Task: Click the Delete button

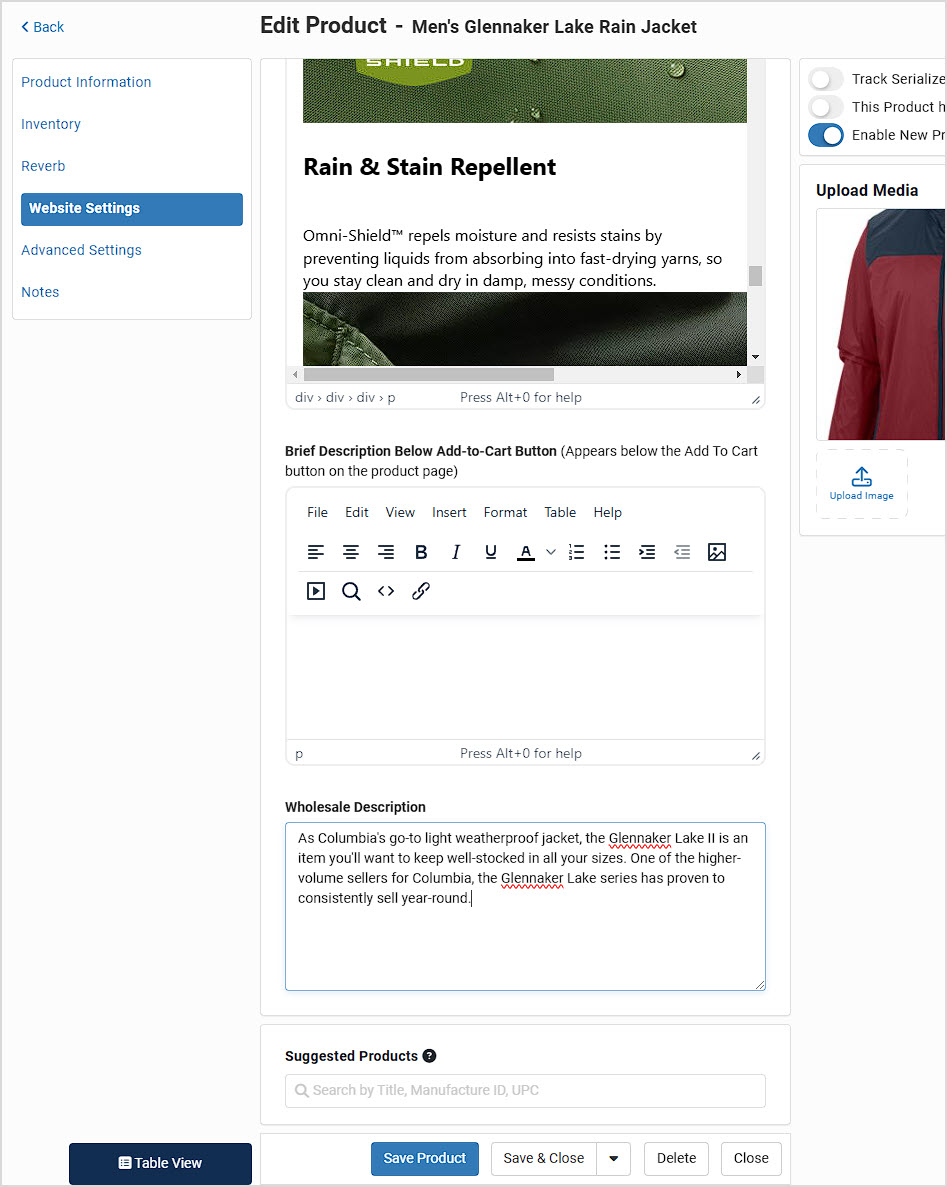Action: coord(676,1158)
